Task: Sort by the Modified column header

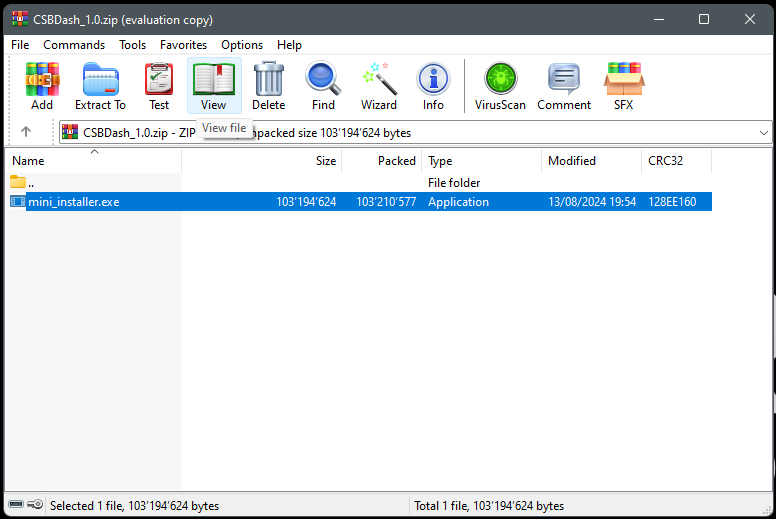Action: [572, 161]
